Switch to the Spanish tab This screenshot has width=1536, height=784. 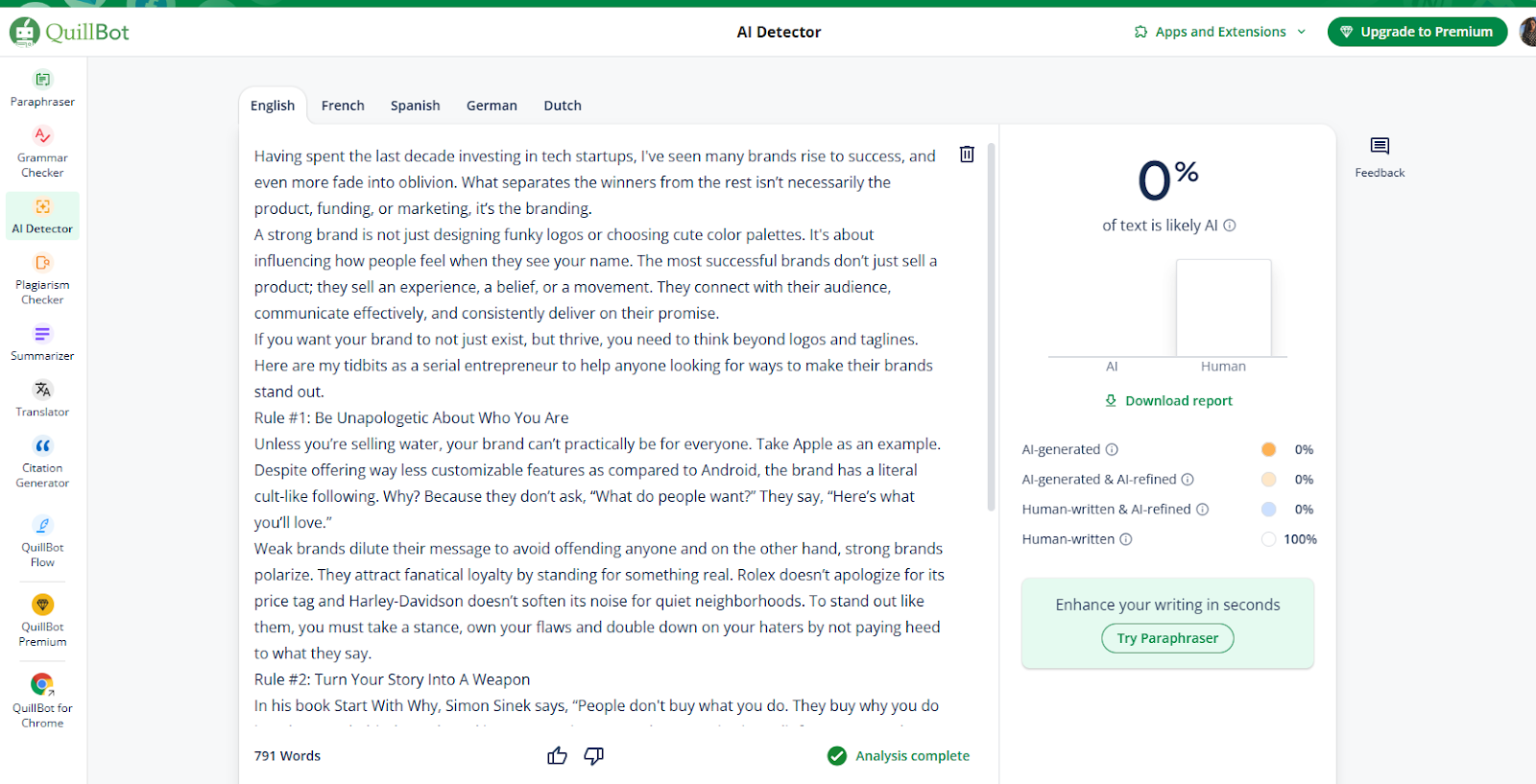pos(416,106)
